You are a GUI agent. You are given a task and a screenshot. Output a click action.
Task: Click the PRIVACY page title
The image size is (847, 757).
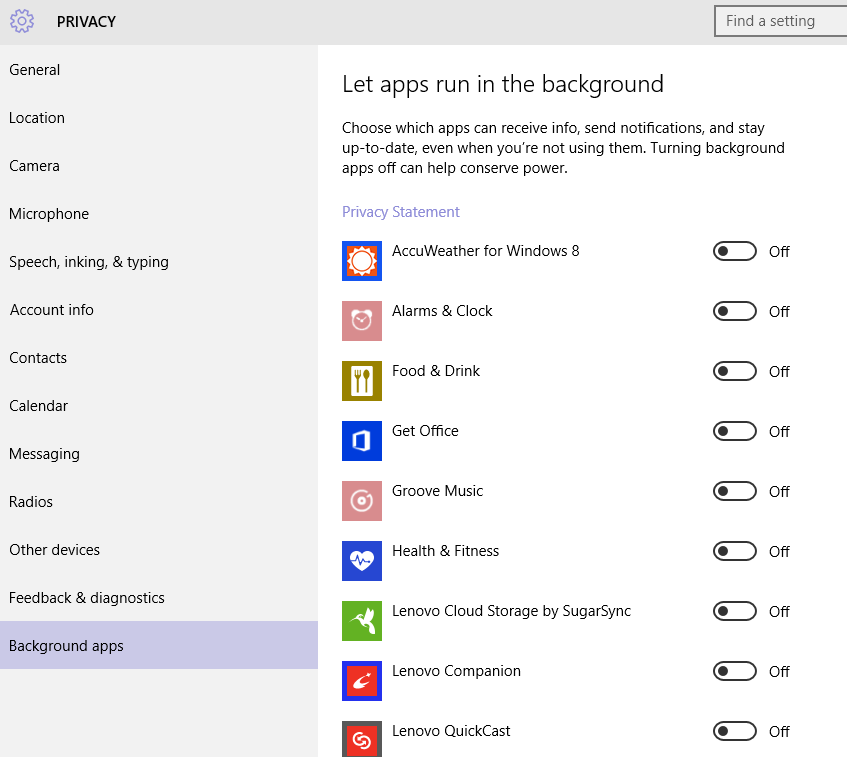pos(86,22)
